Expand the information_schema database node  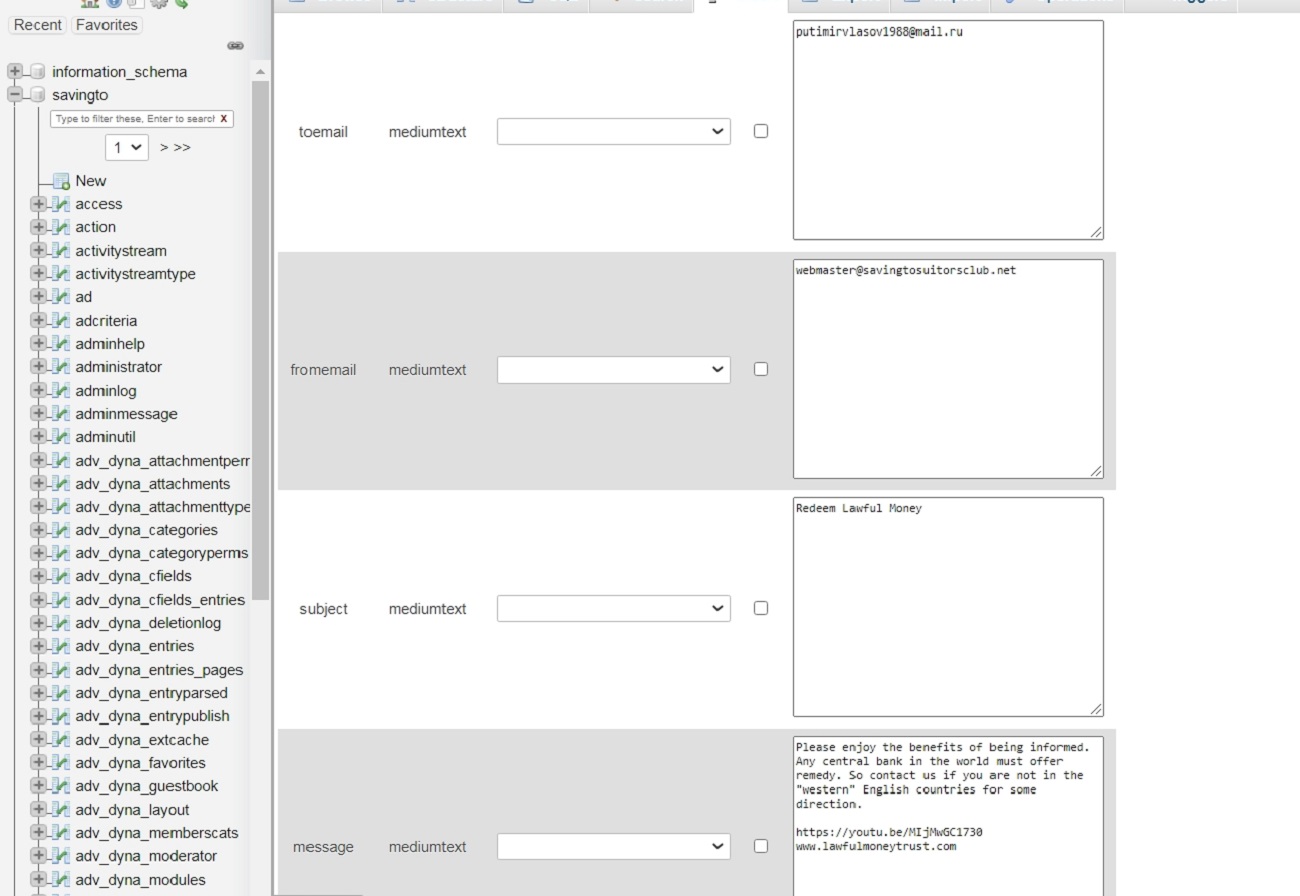tap(15, 72)
